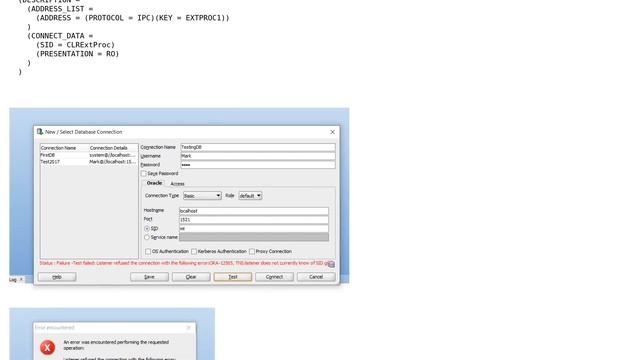Click the Save button
The image size is (640, 360).
coord(149,277)
